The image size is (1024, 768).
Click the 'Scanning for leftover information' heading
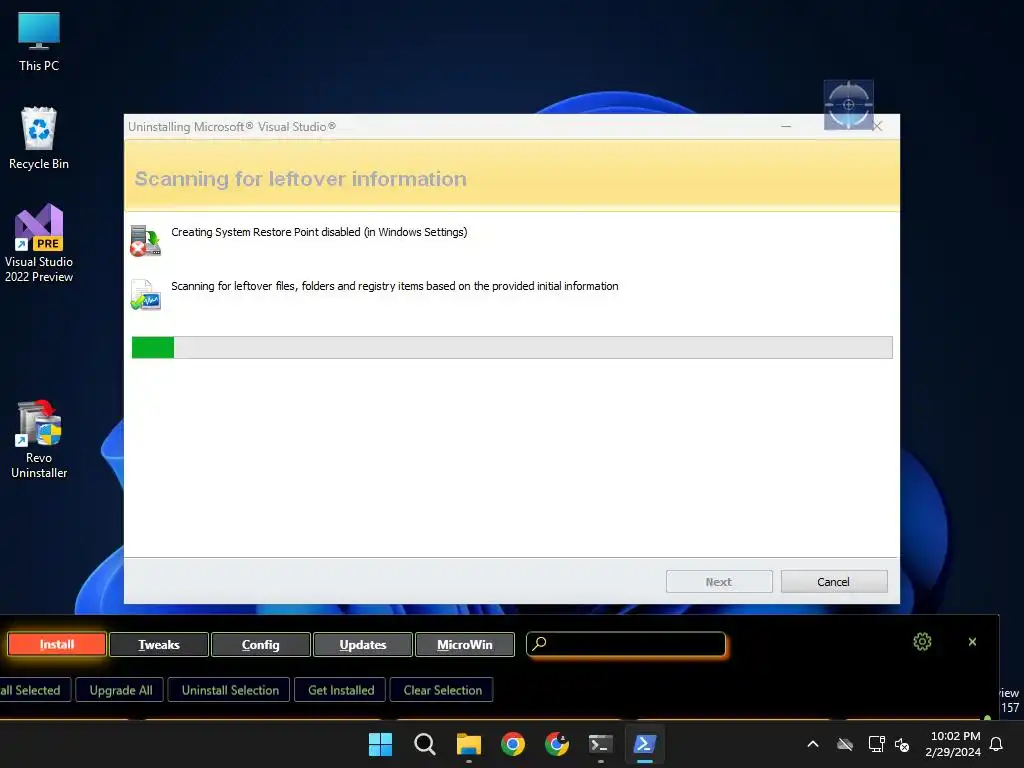(300, 179)
